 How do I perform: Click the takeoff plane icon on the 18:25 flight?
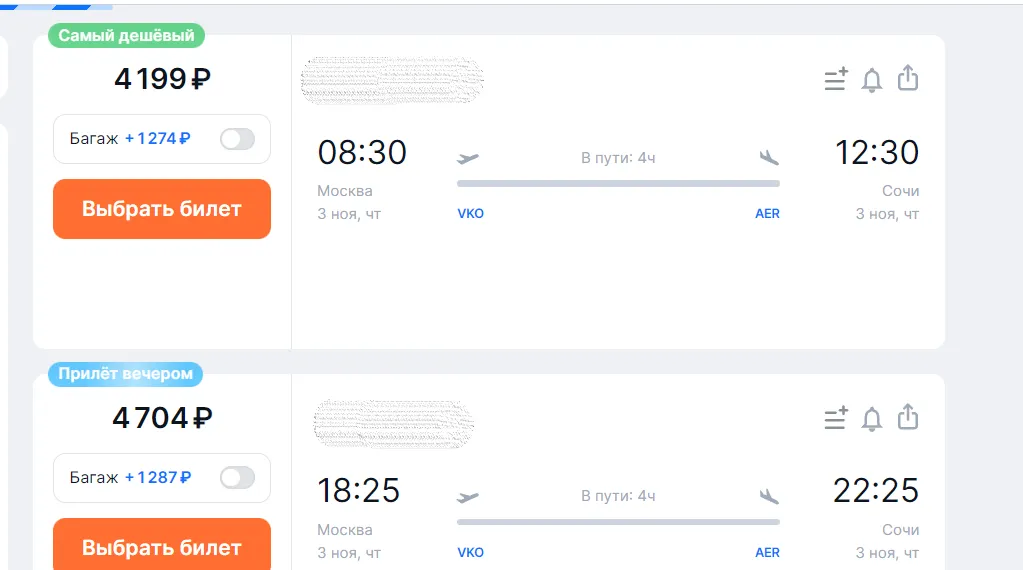(468, 497)
